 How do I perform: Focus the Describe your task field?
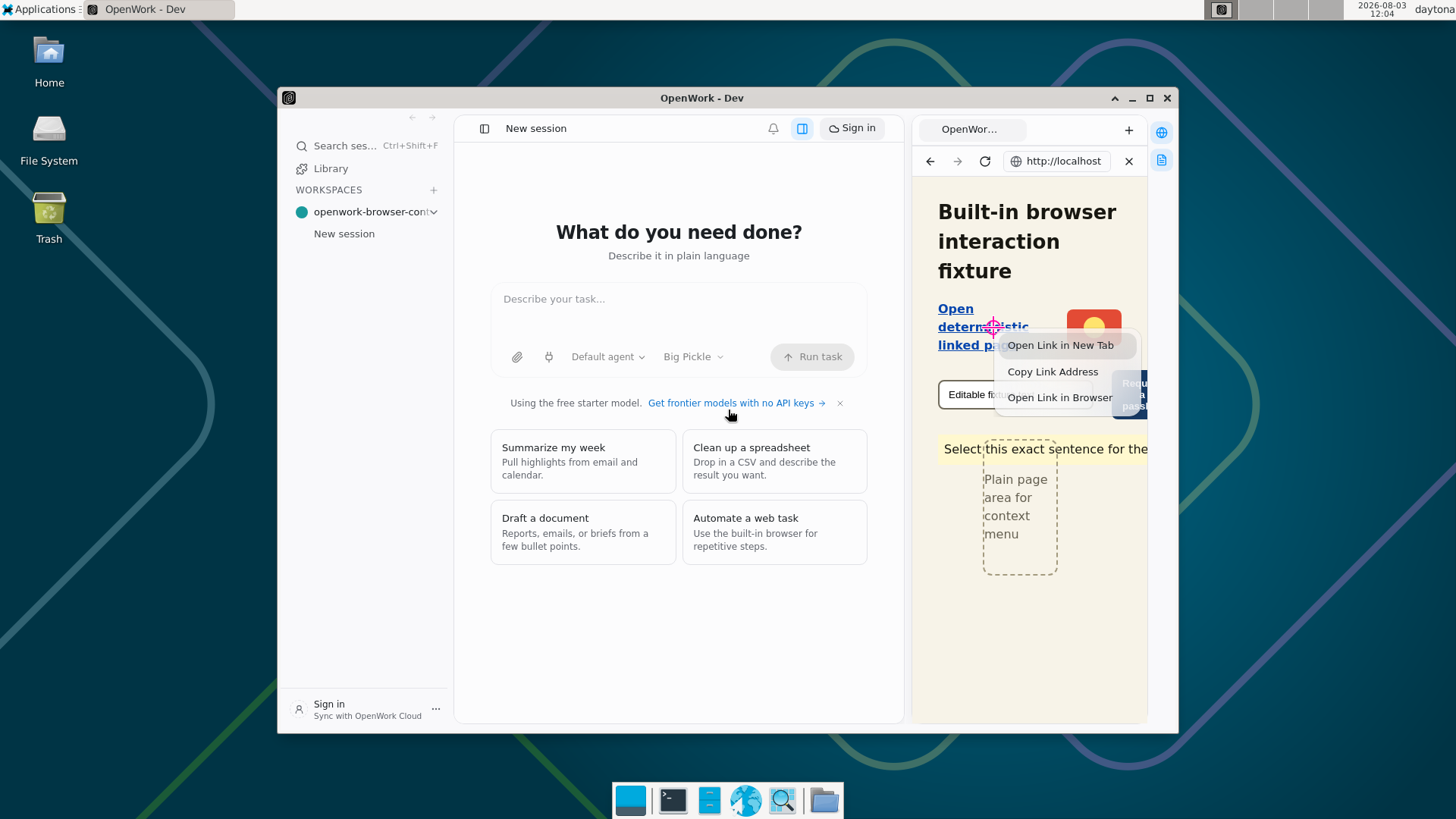pos(679,312)
